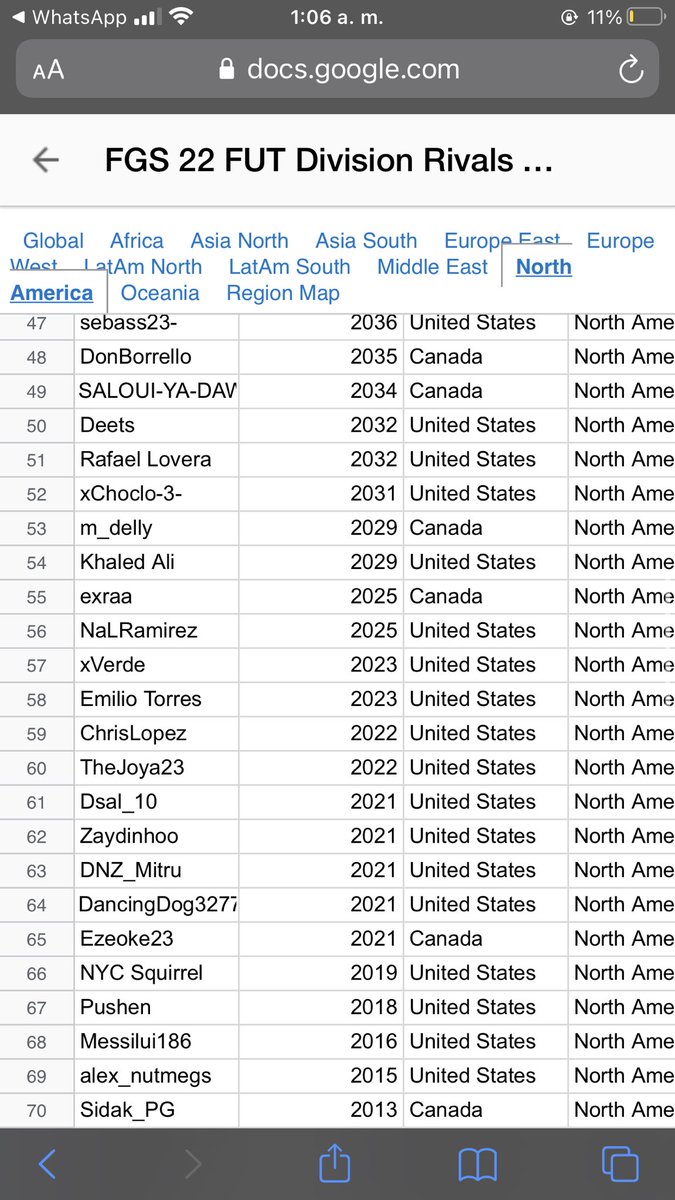Select the SALOUI-YA-DAW player cell

coord(156,391)
